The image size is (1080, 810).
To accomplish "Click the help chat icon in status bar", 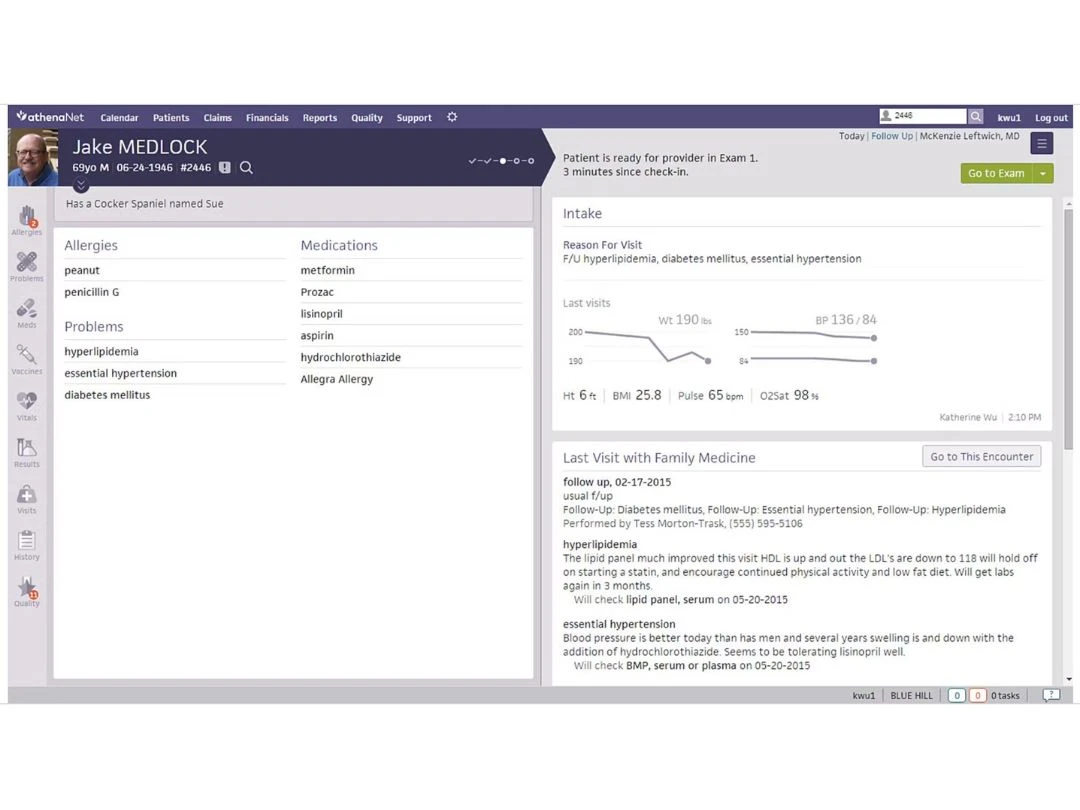I will click(1050, 695).
